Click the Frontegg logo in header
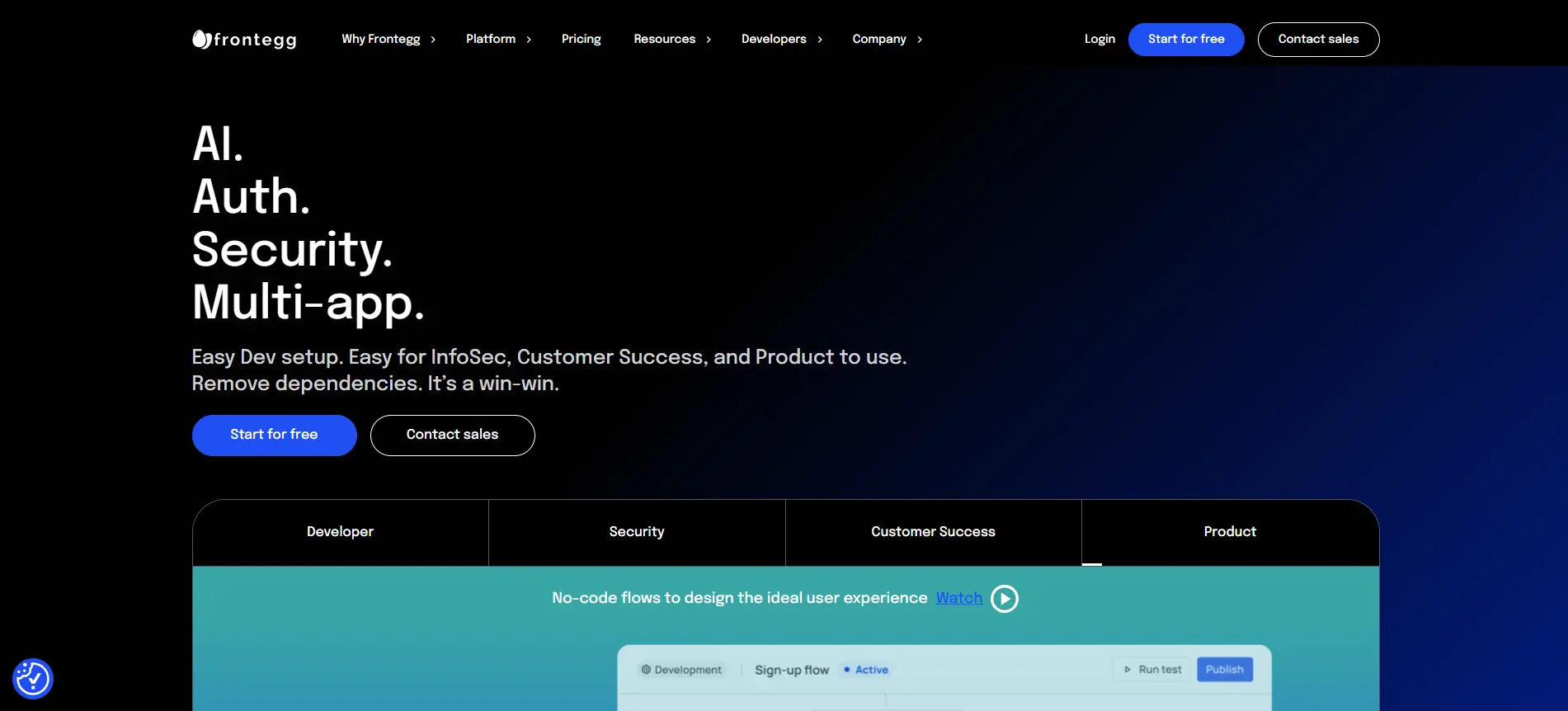1568x711 pixels. tap(244, 40)
